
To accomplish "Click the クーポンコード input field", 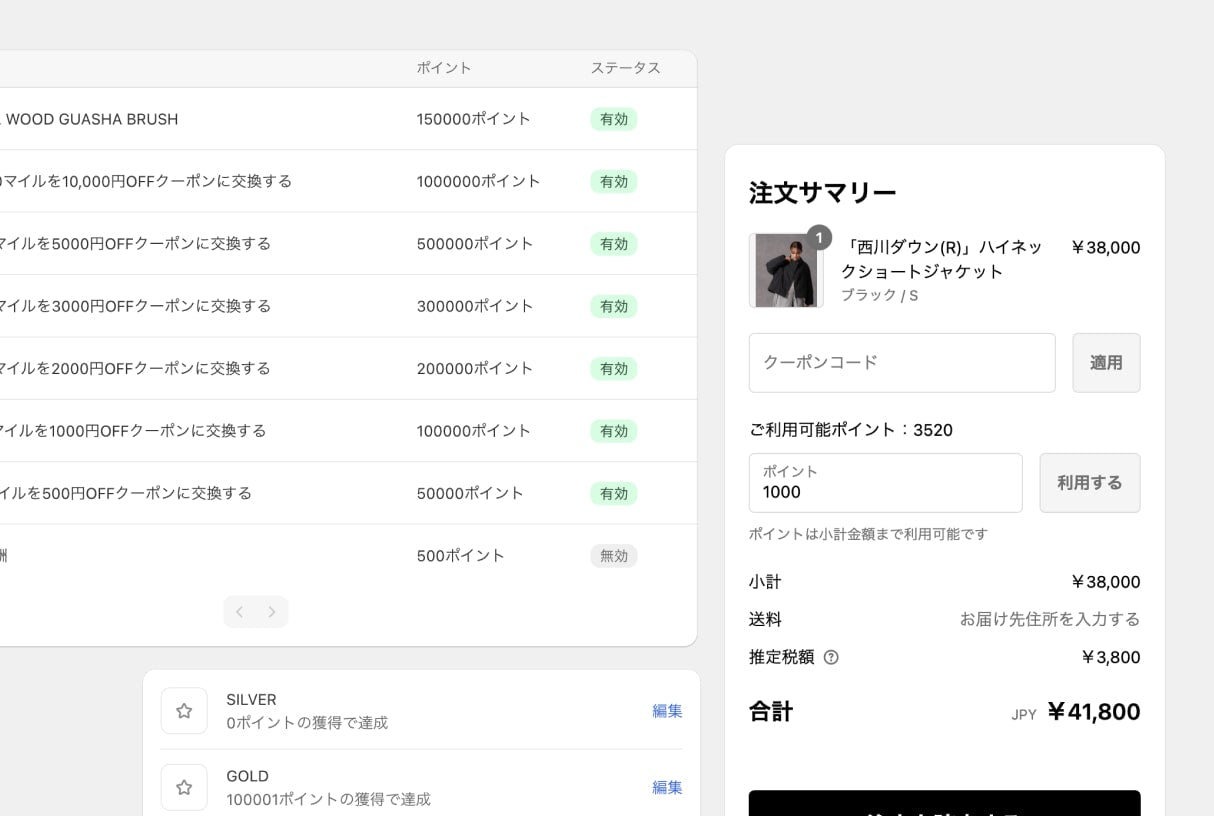I will [901, 363].
